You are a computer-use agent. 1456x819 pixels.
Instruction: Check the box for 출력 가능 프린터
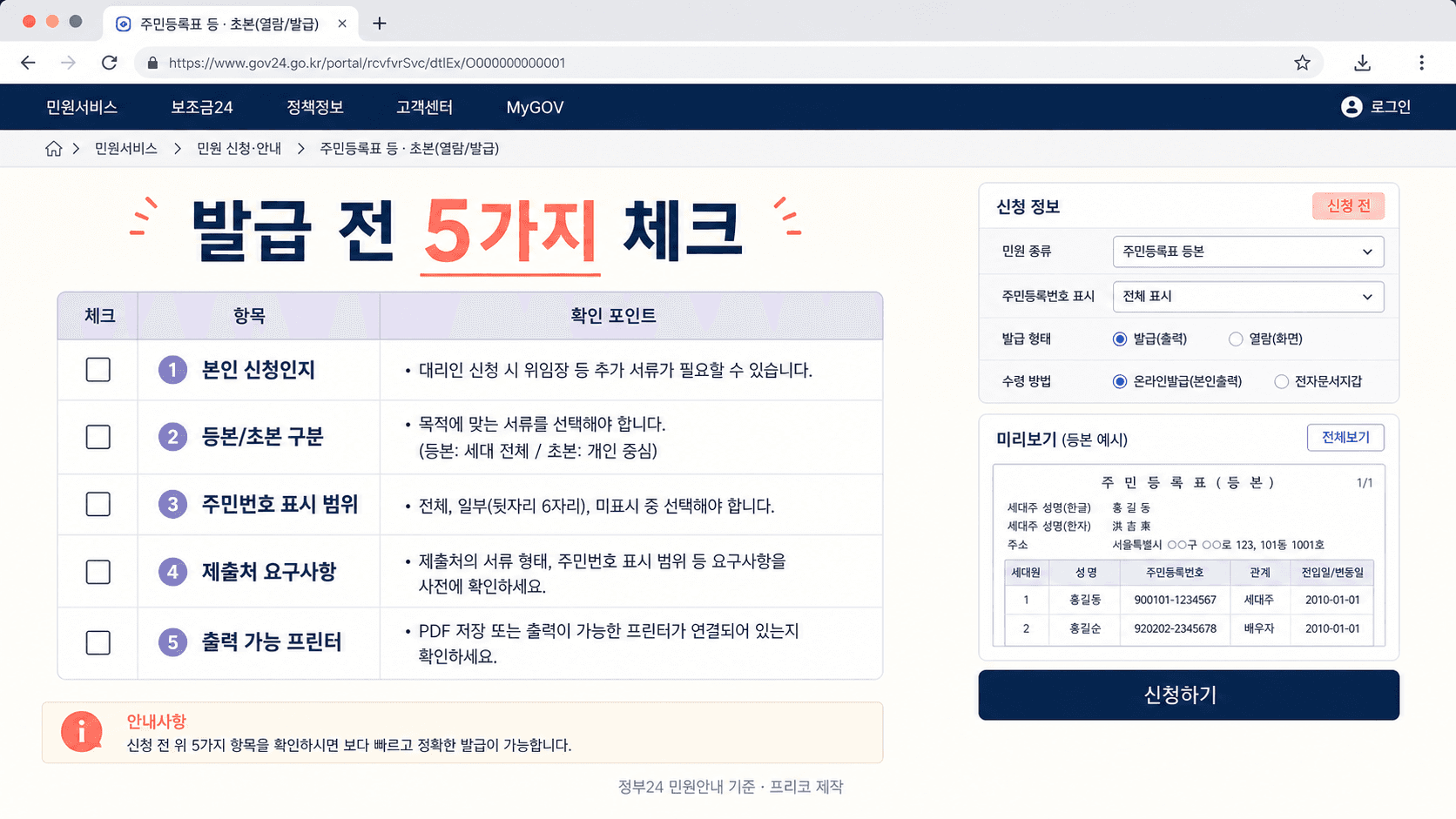click(x=98, y=642)
